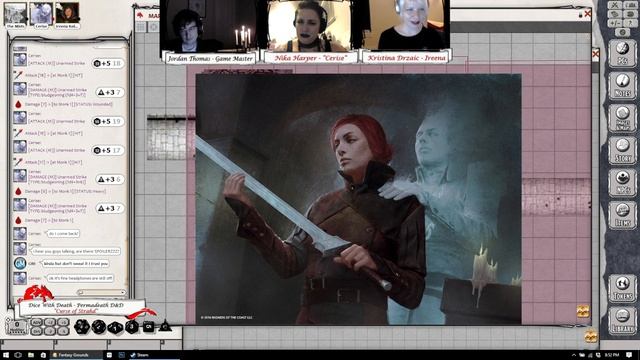Click the round icon below +/- button
This screenshot has height=360, width=640.
[x=622, y=32]
